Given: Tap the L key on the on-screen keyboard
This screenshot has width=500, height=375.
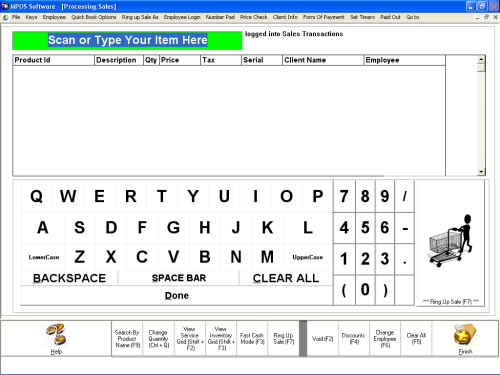Looking at the screenshot, I should pyautogui.click(x=308, y=228).
